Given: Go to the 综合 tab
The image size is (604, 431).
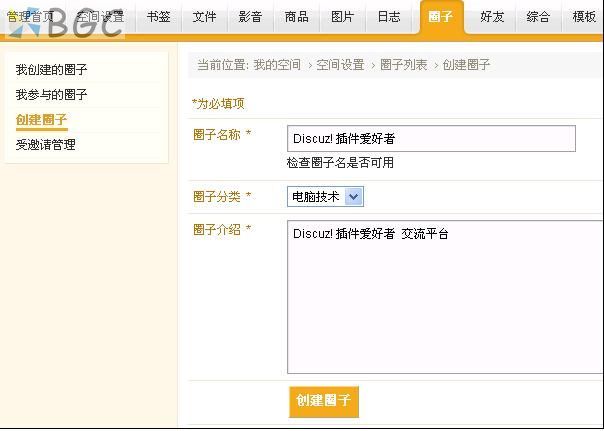Looking at the screenshot, I should 538,17.
